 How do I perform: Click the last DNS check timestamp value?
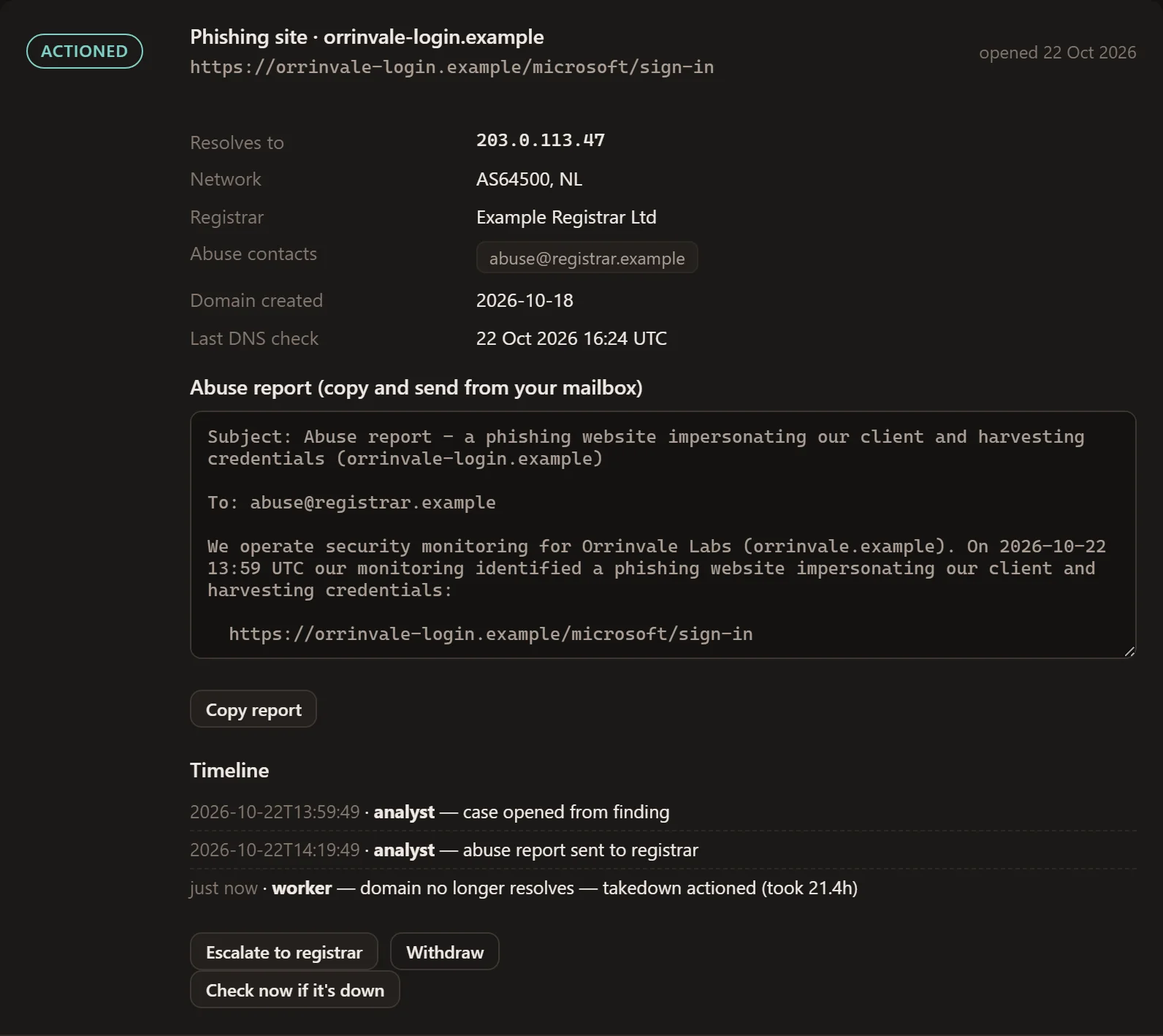click(x=571, y=338)
